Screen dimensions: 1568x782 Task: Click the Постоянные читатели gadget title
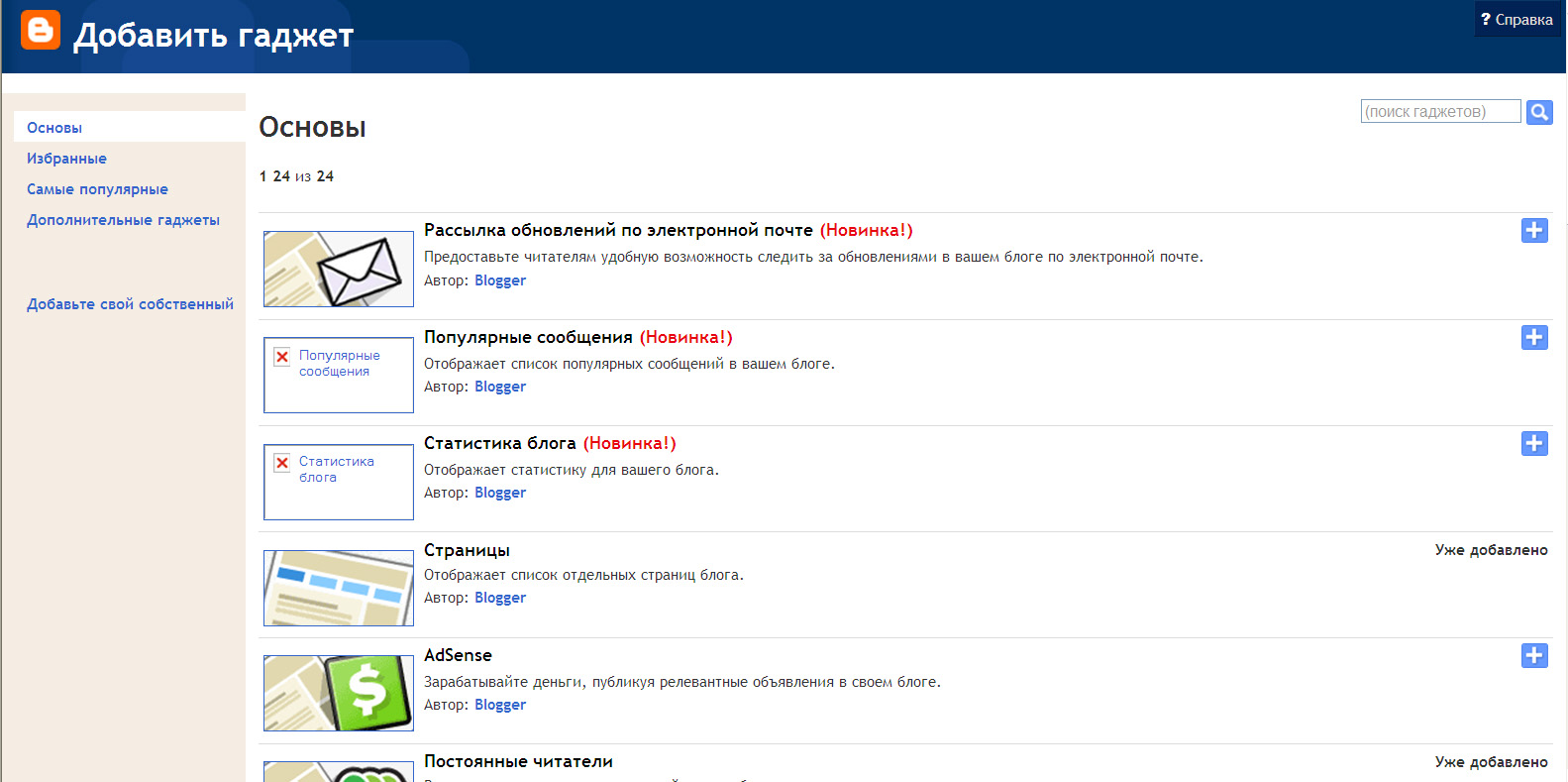(x=518, y=761)
